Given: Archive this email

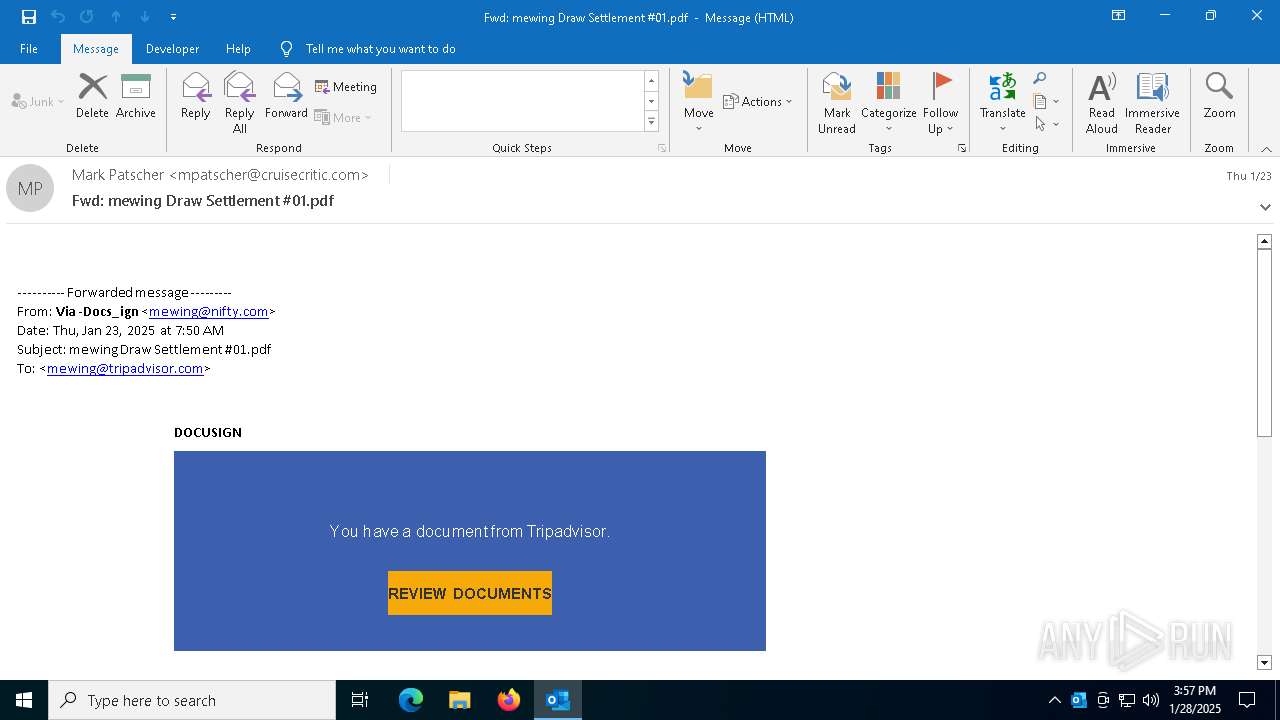Looking at the screenshot, I should (136, 96).
